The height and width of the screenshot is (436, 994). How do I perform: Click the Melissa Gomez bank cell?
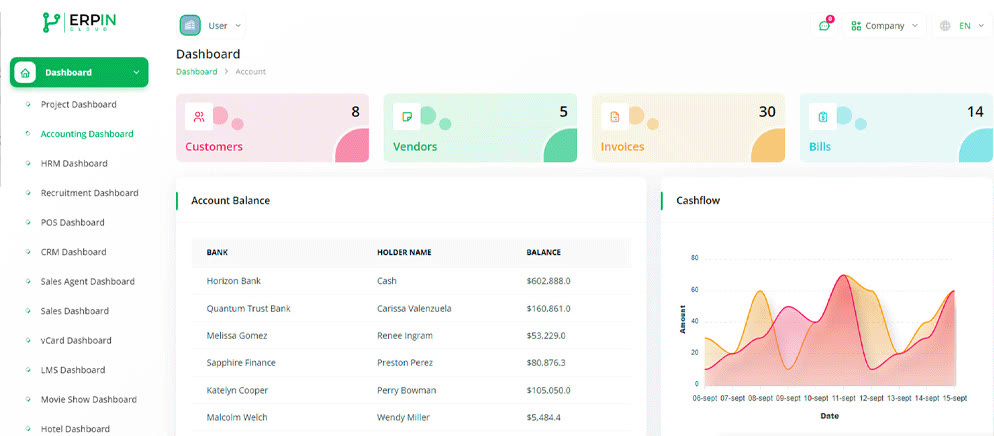tap(237, 336)
